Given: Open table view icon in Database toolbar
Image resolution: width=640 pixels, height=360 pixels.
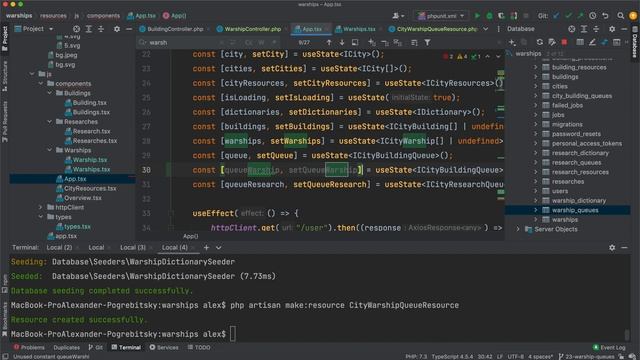Looking at the screenshot, I should point(580,42).
